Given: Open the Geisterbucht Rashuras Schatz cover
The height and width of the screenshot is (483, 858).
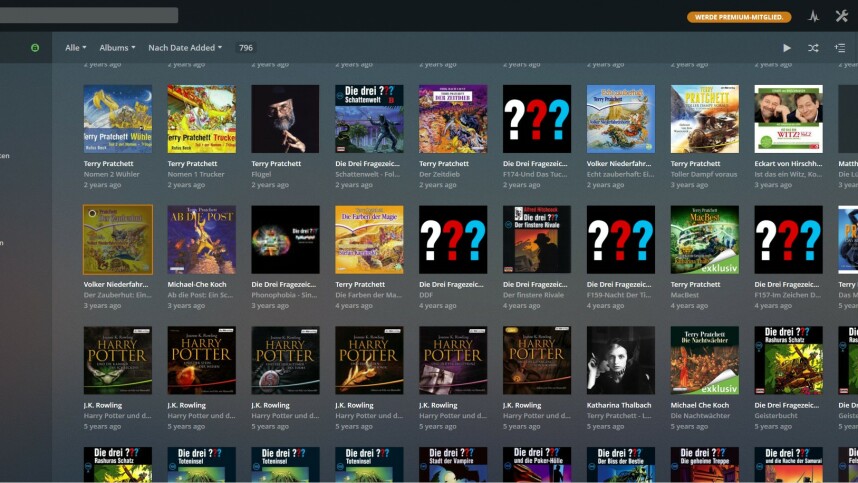Looking at the screenshot, I should point(789,360).
